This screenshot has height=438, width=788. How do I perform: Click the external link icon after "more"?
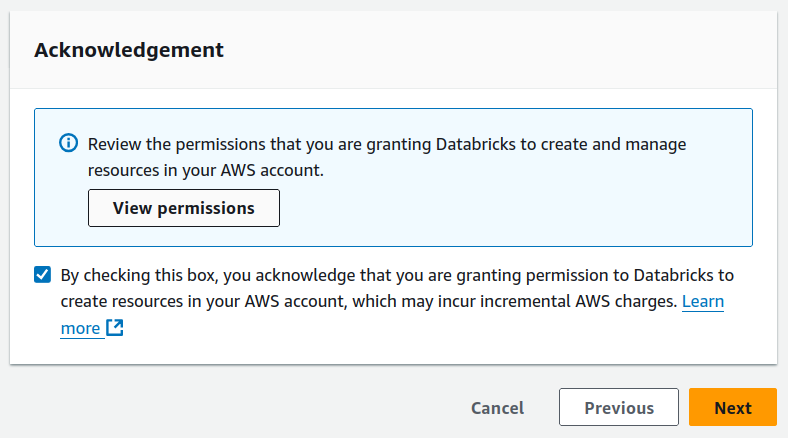(115, 328)
